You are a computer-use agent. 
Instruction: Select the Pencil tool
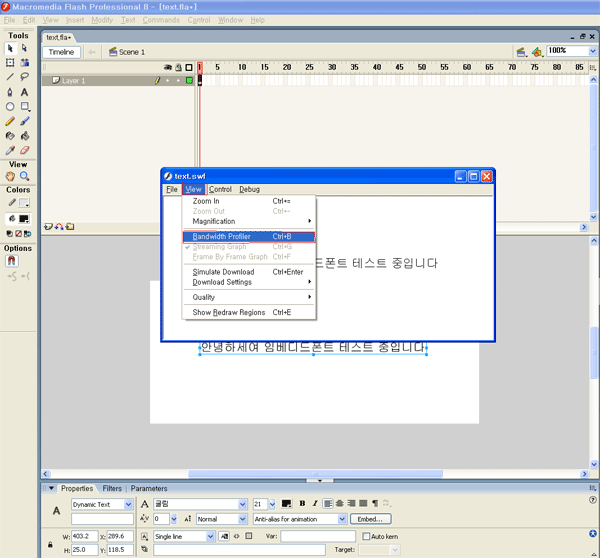pos(10,121)
